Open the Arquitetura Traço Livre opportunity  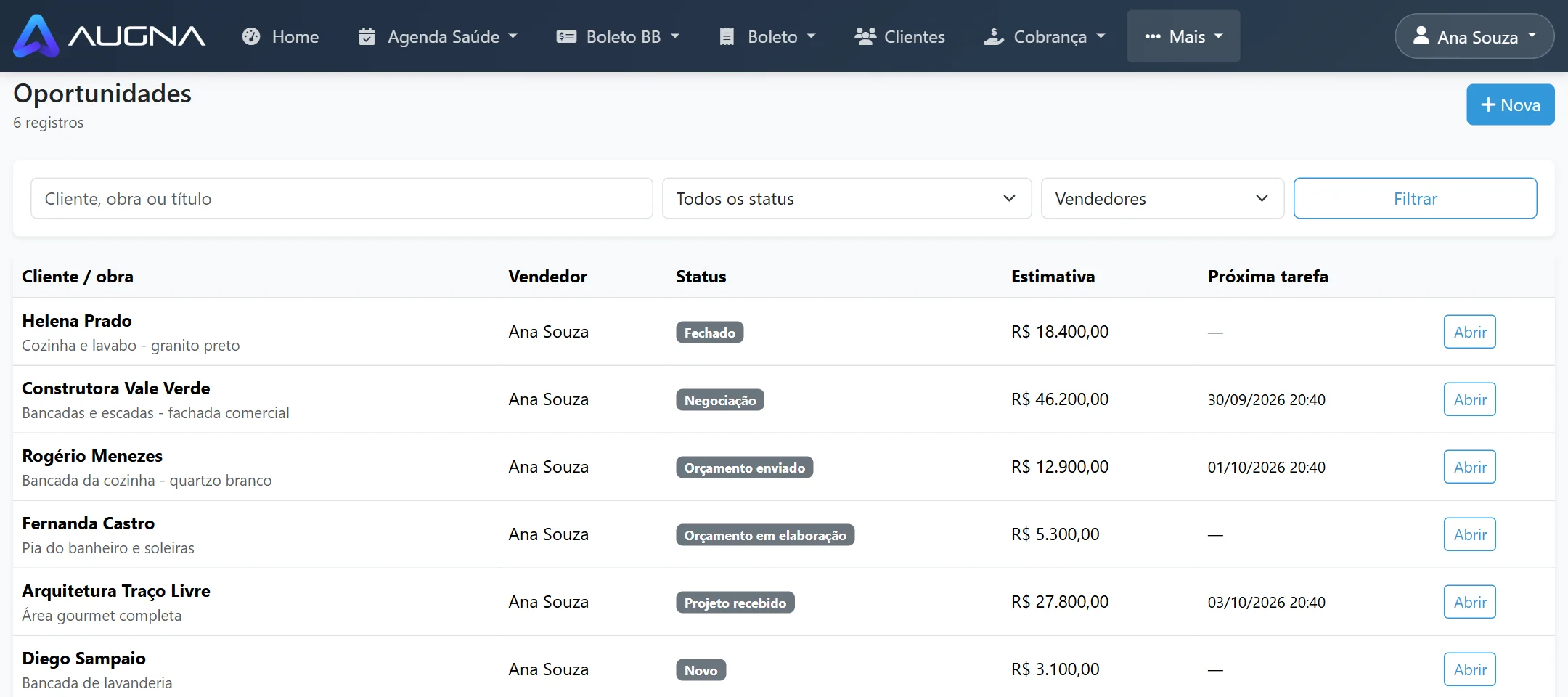(x=1470, y=602)
